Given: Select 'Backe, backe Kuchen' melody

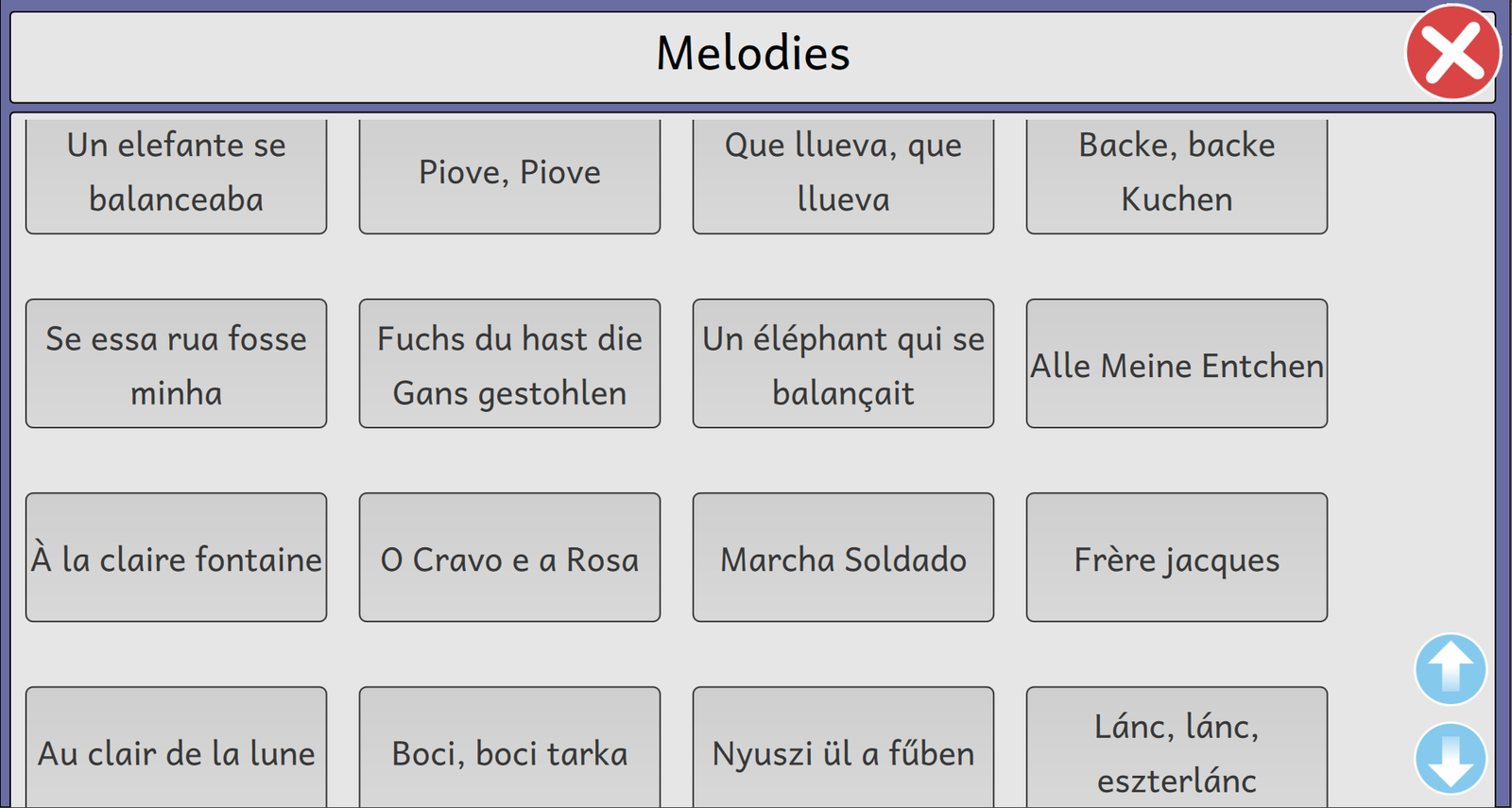Looking at the screenshot, I should point(1177,173).
